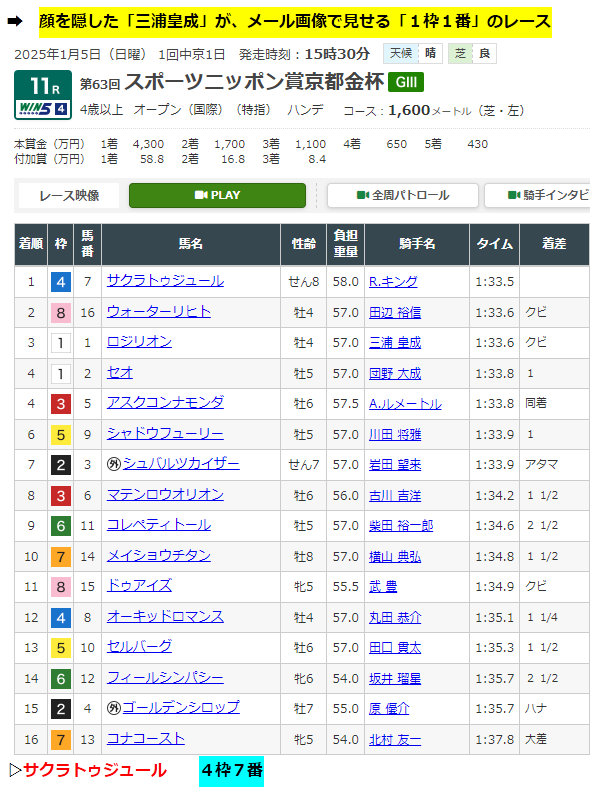Click the green GIII grade badge

[406, 83]
